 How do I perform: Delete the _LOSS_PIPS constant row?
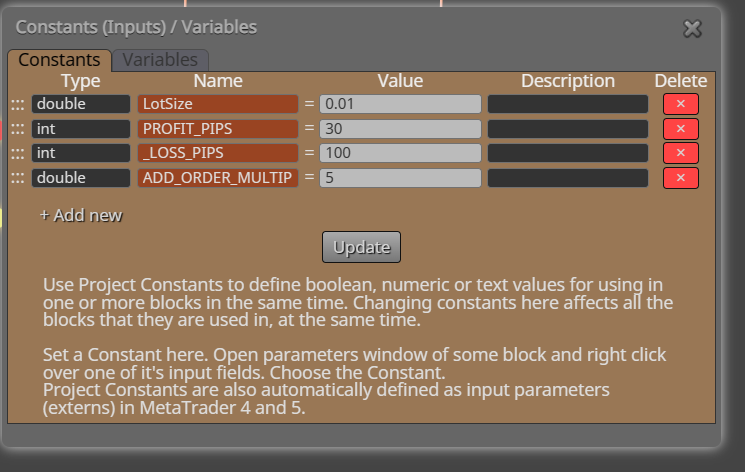pos(680,153)
